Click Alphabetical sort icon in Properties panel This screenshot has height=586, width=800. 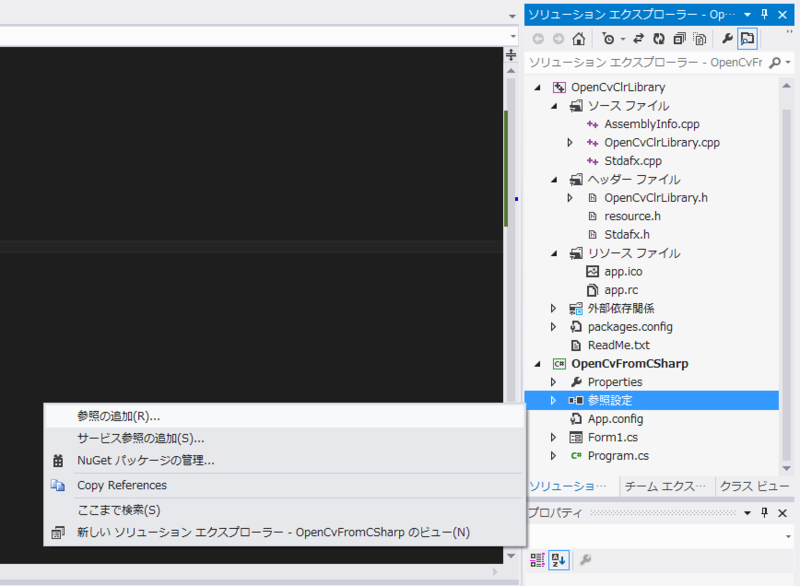tap(559, 560)
